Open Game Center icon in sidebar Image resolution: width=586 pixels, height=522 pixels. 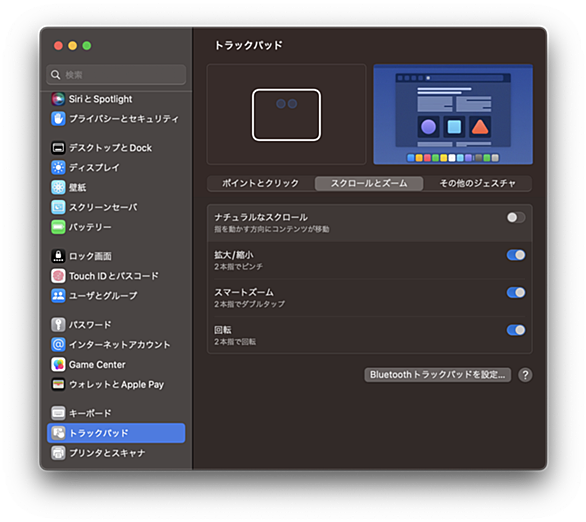click(58, 365)
